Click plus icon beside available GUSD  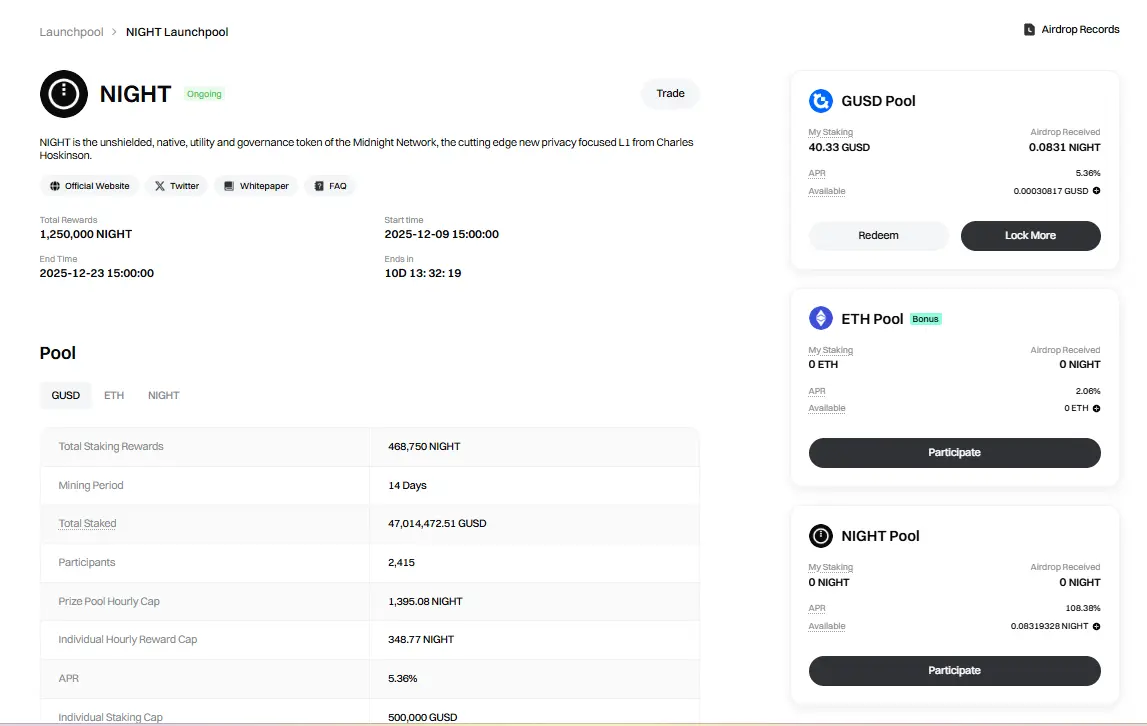pyautogui.click(x=1096, y=191)
